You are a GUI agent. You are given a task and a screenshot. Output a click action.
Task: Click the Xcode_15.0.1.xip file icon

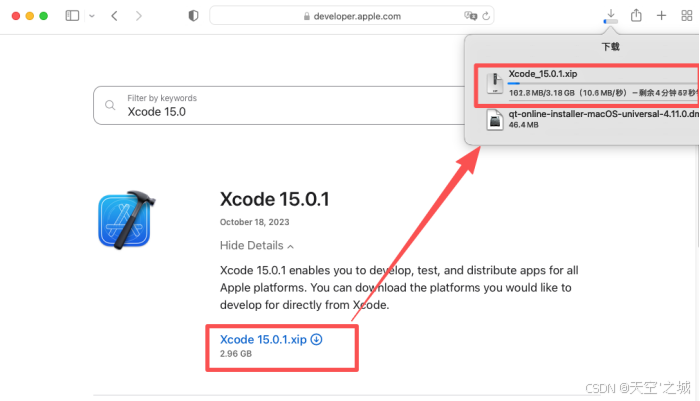pyautogui.click(x=495, y=83)
